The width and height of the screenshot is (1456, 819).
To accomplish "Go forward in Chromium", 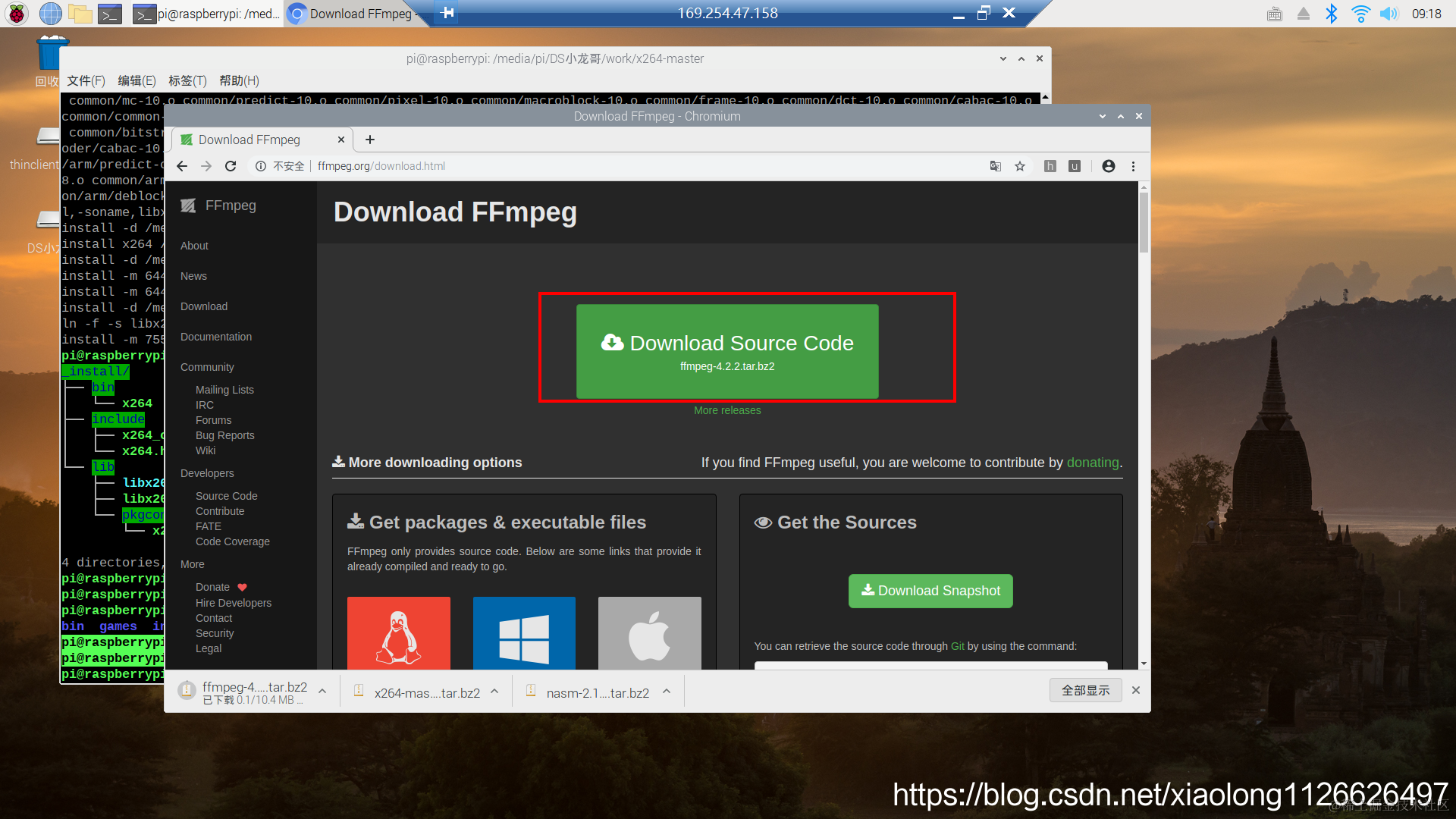I will coord(206,166).
